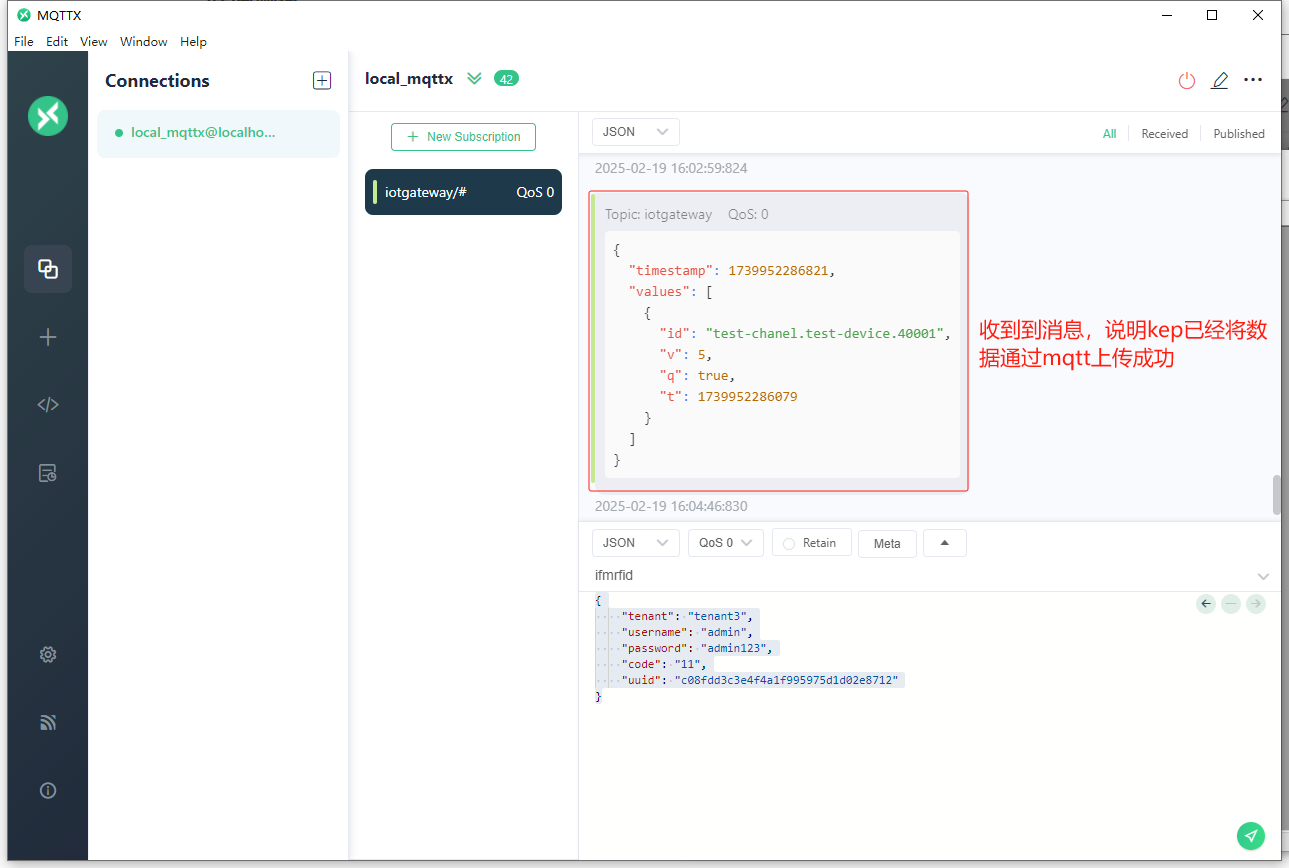
Task: Click the 42 unread messages badge
Action: [x=507, y=79]
